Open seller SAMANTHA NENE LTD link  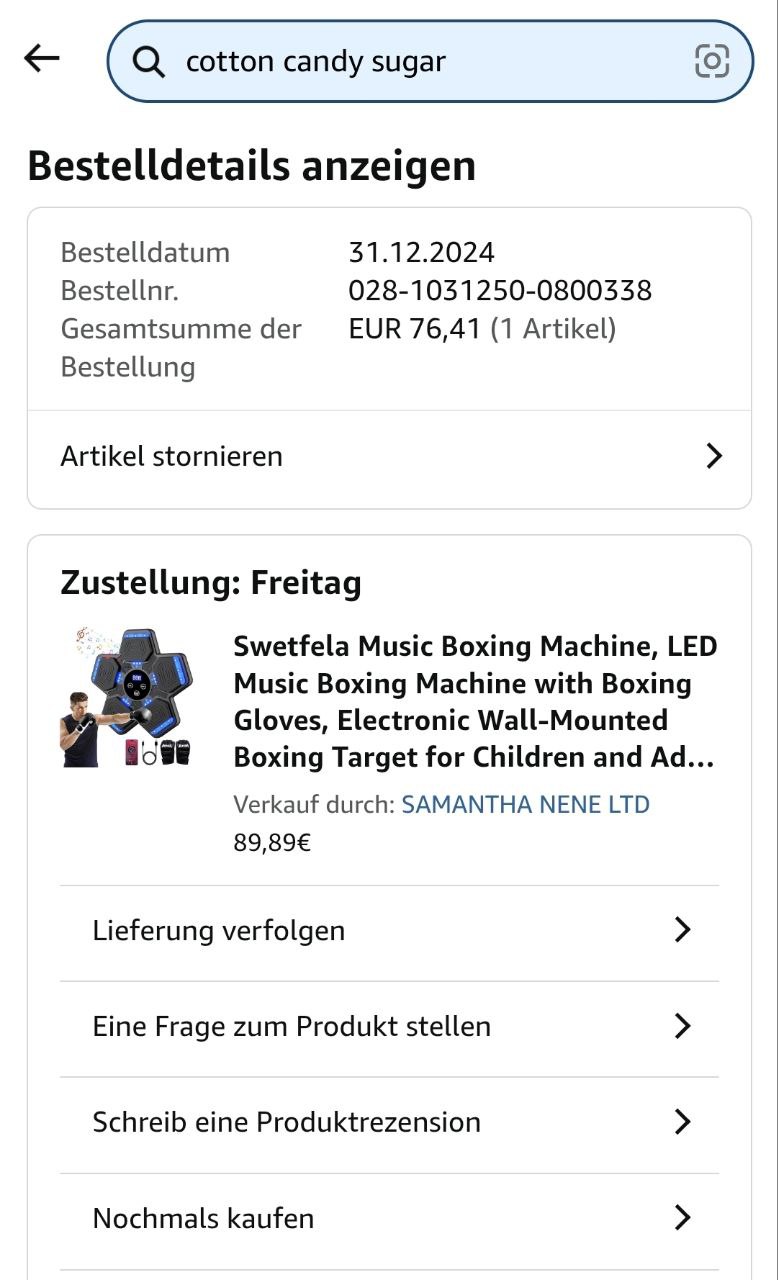(525, 804)
